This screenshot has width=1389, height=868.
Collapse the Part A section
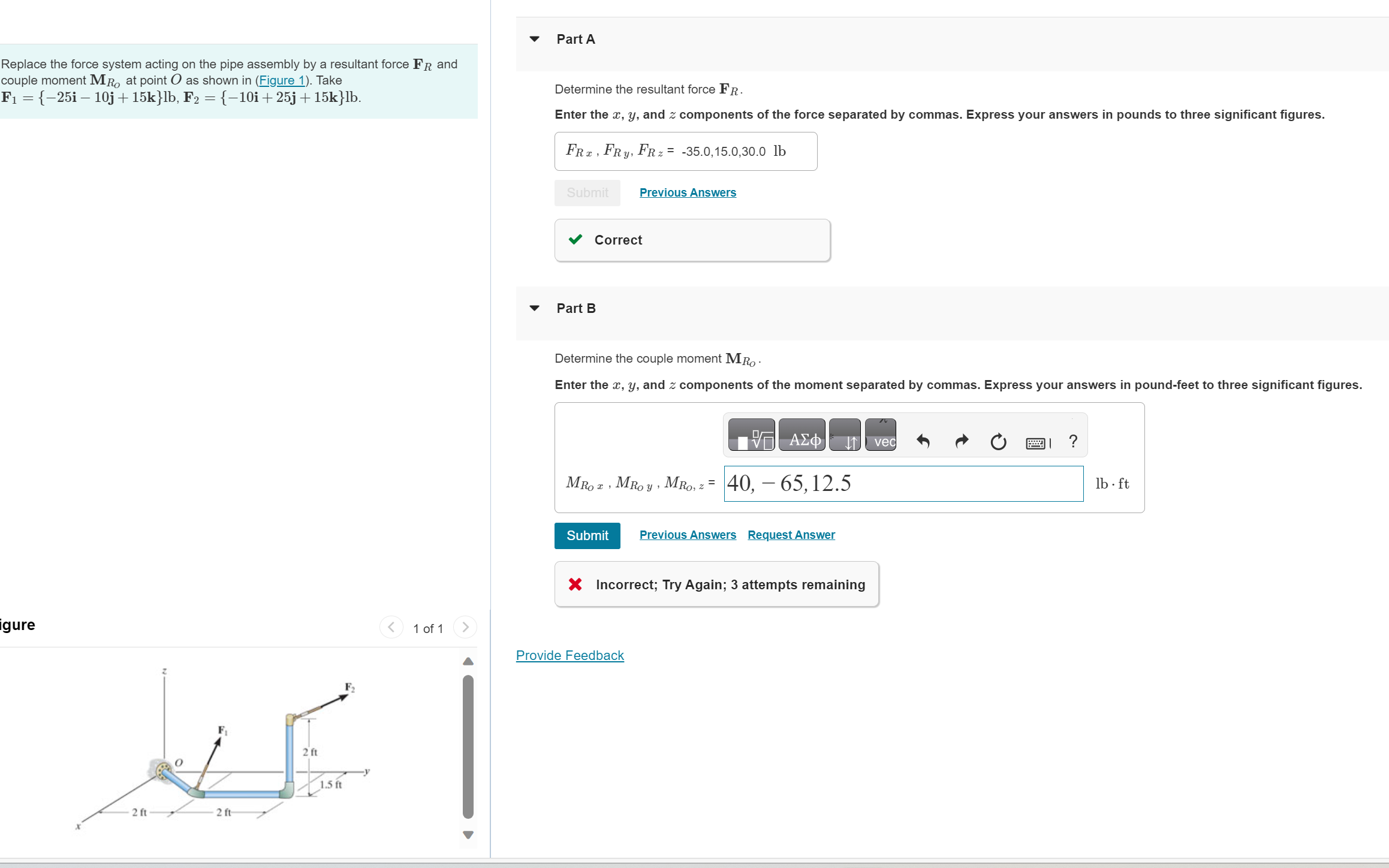[534, 39]
